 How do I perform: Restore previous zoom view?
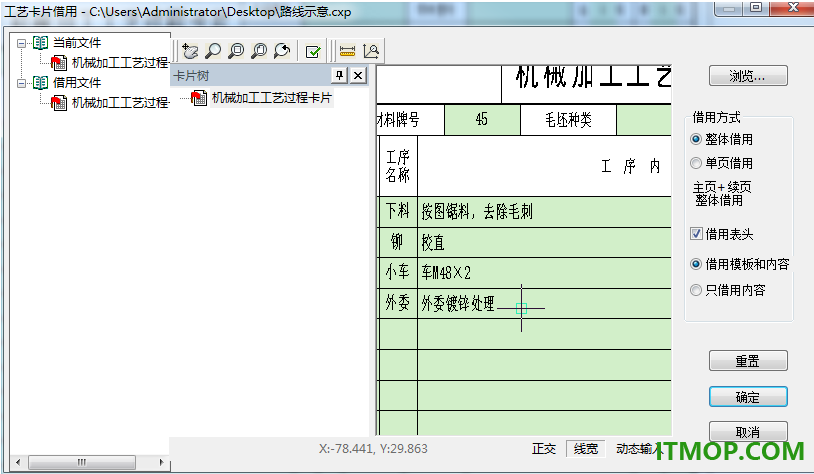coord(282,51)
